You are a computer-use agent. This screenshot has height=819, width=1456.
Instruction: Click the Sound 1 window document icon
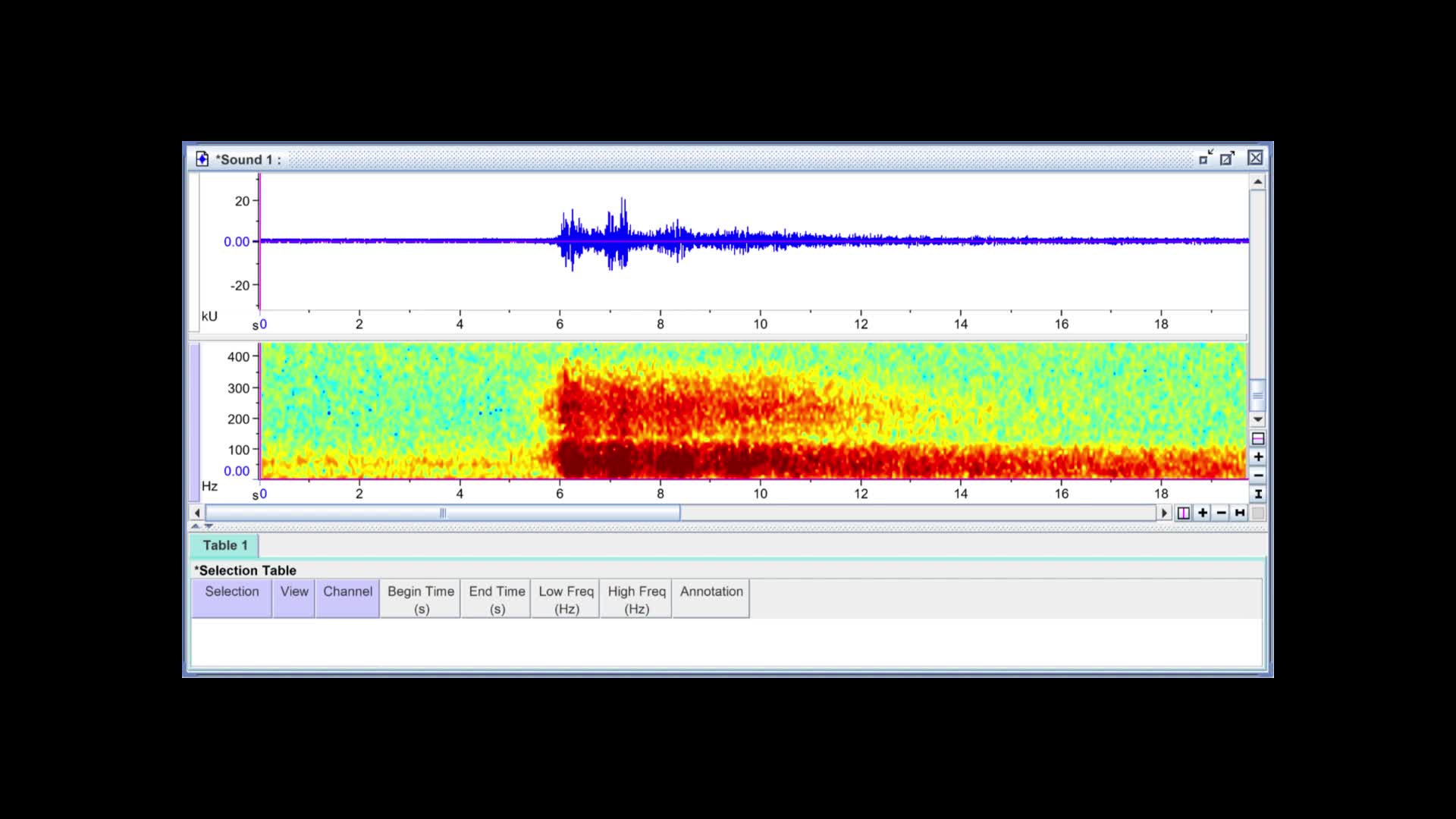[202, 158]
